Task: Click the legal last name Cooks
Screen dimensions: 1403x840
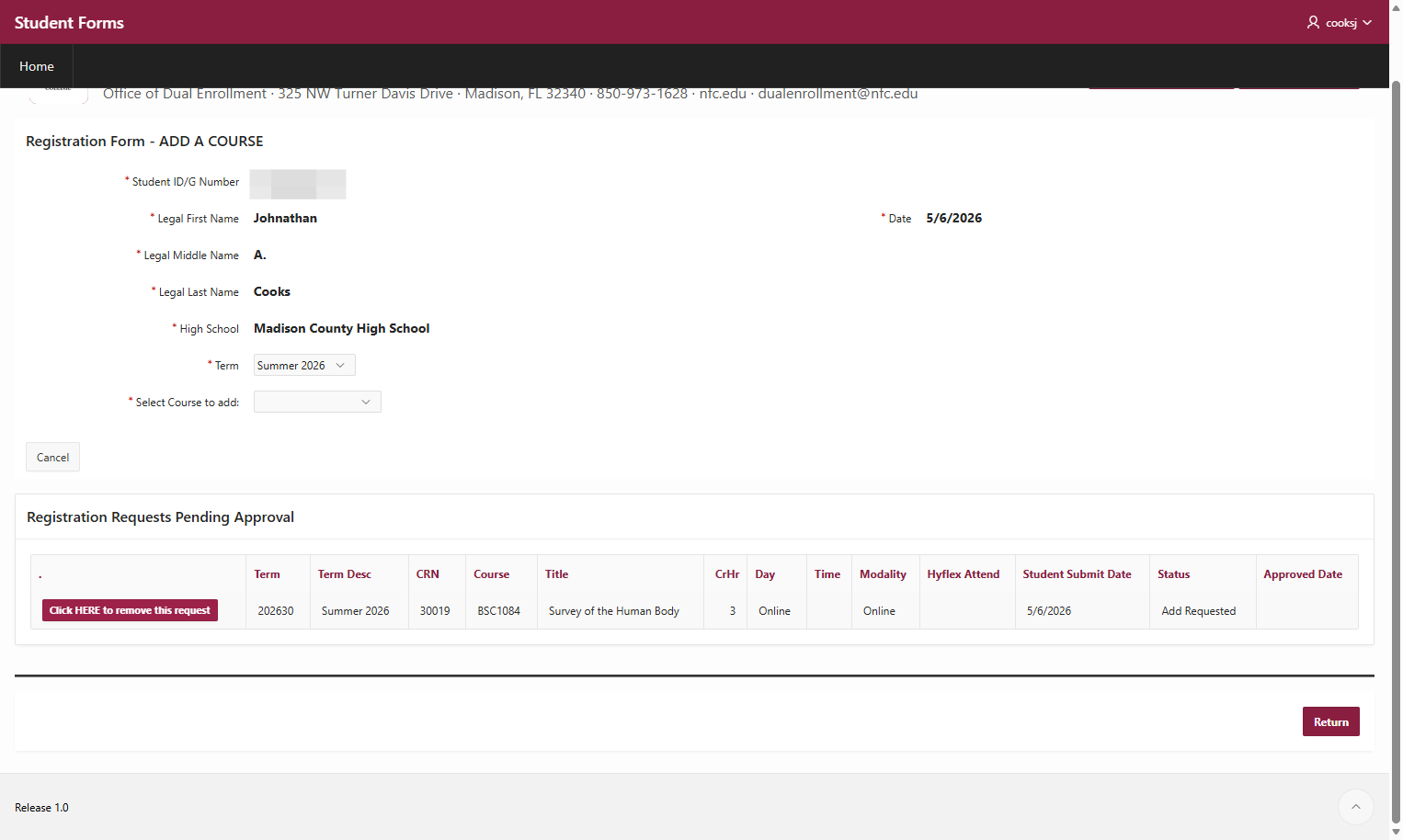Action: click(x=272, y=291)
